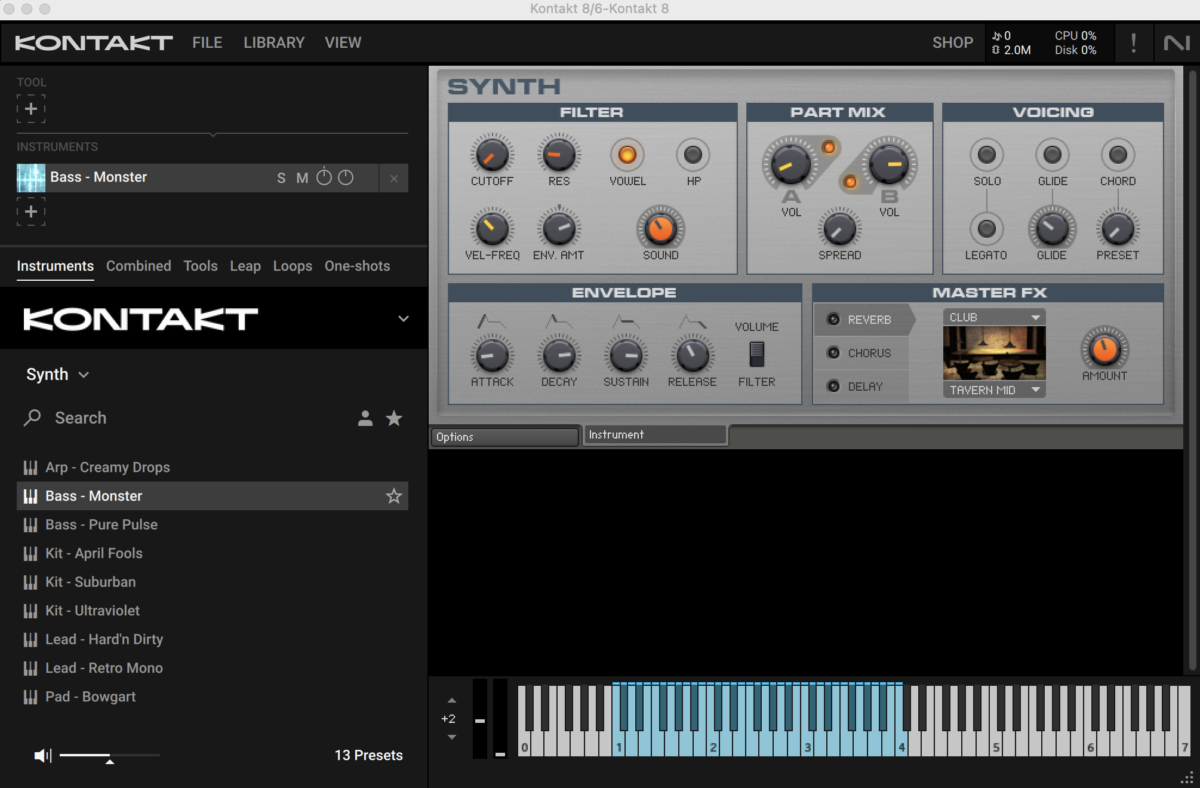Screen dimensions: 1200x788
Task: Add a tool with the plus box
Action: click(31, 109)
